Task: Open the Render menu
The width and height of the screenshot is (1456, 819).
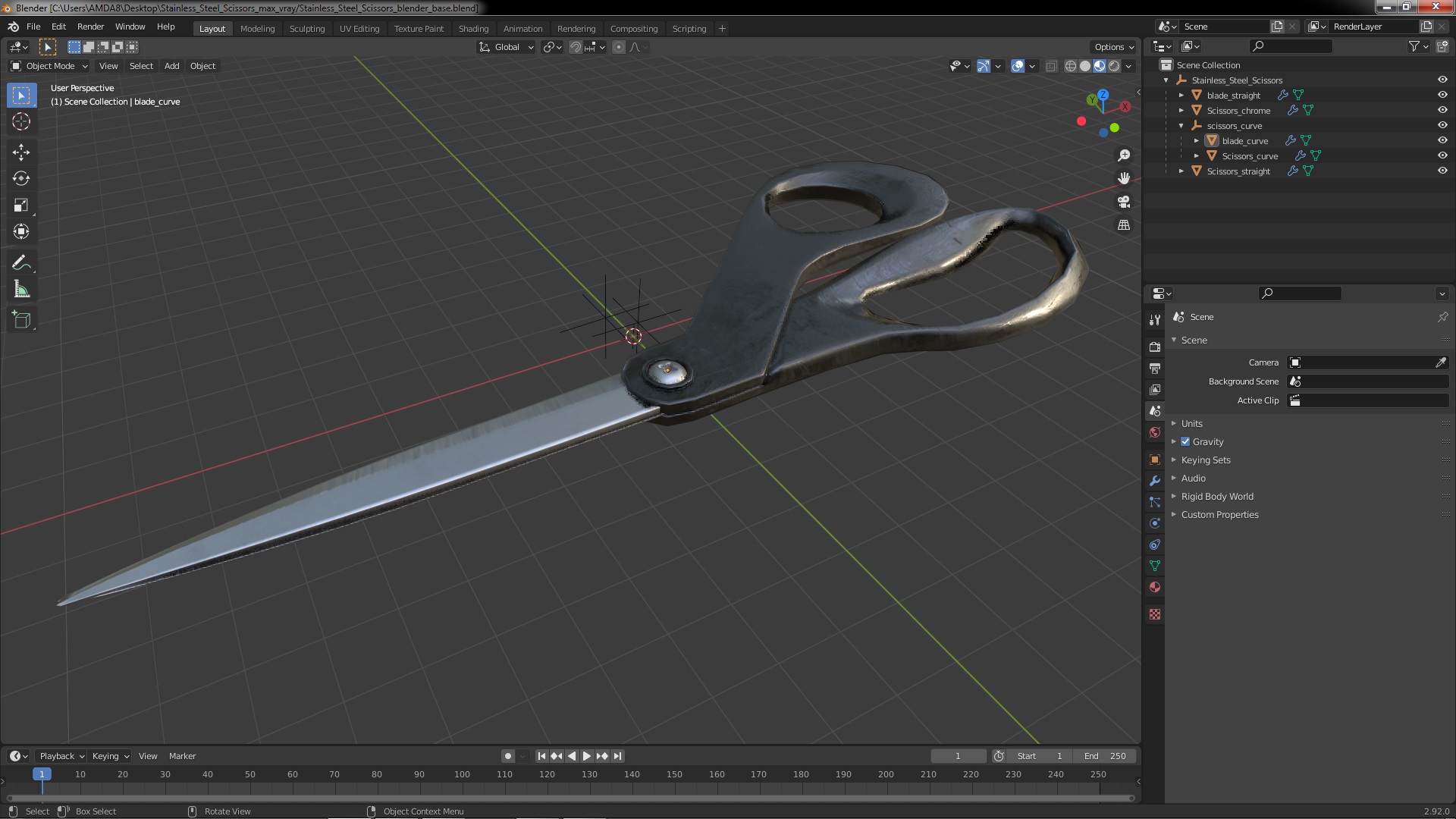Action: [90, 27]
